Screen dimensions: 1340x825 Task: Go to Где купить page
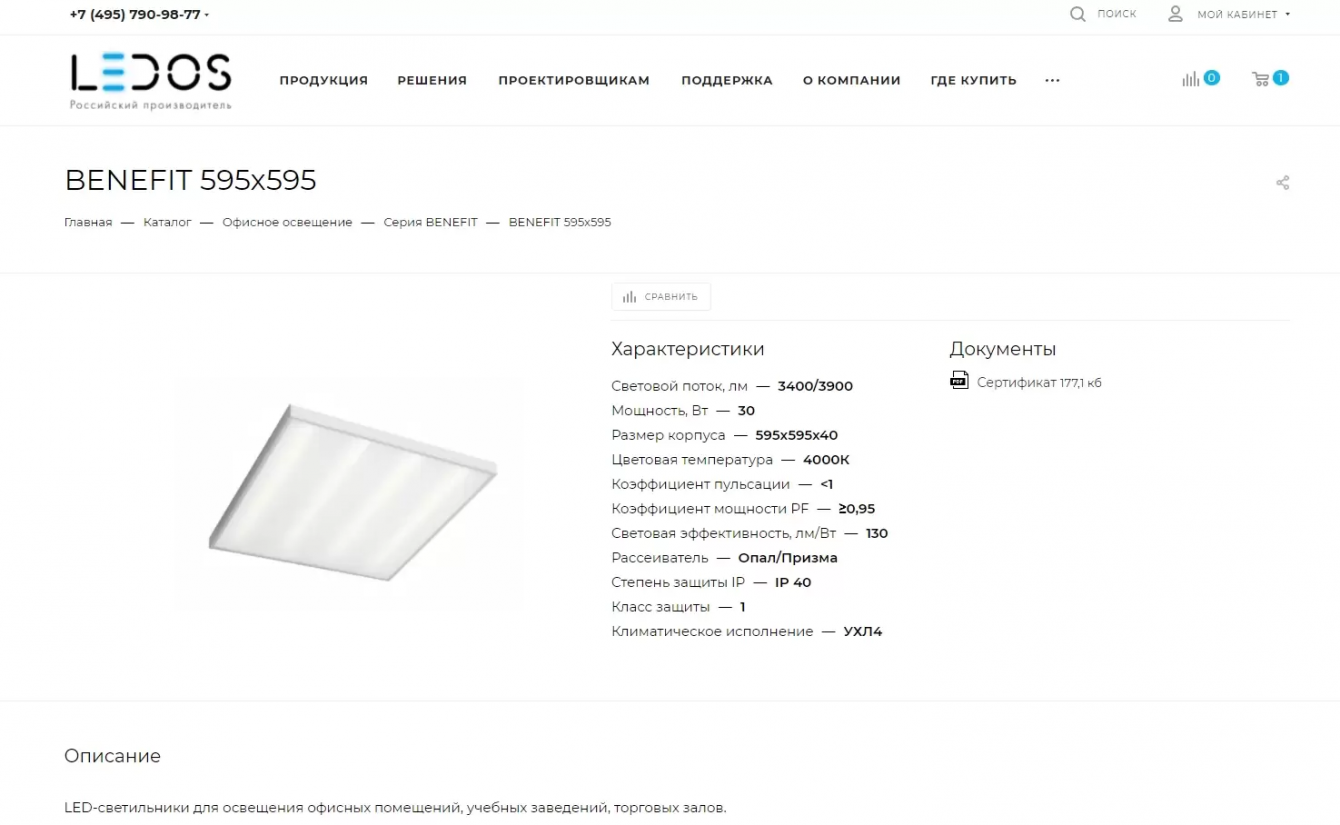click(x=973, y=80)
